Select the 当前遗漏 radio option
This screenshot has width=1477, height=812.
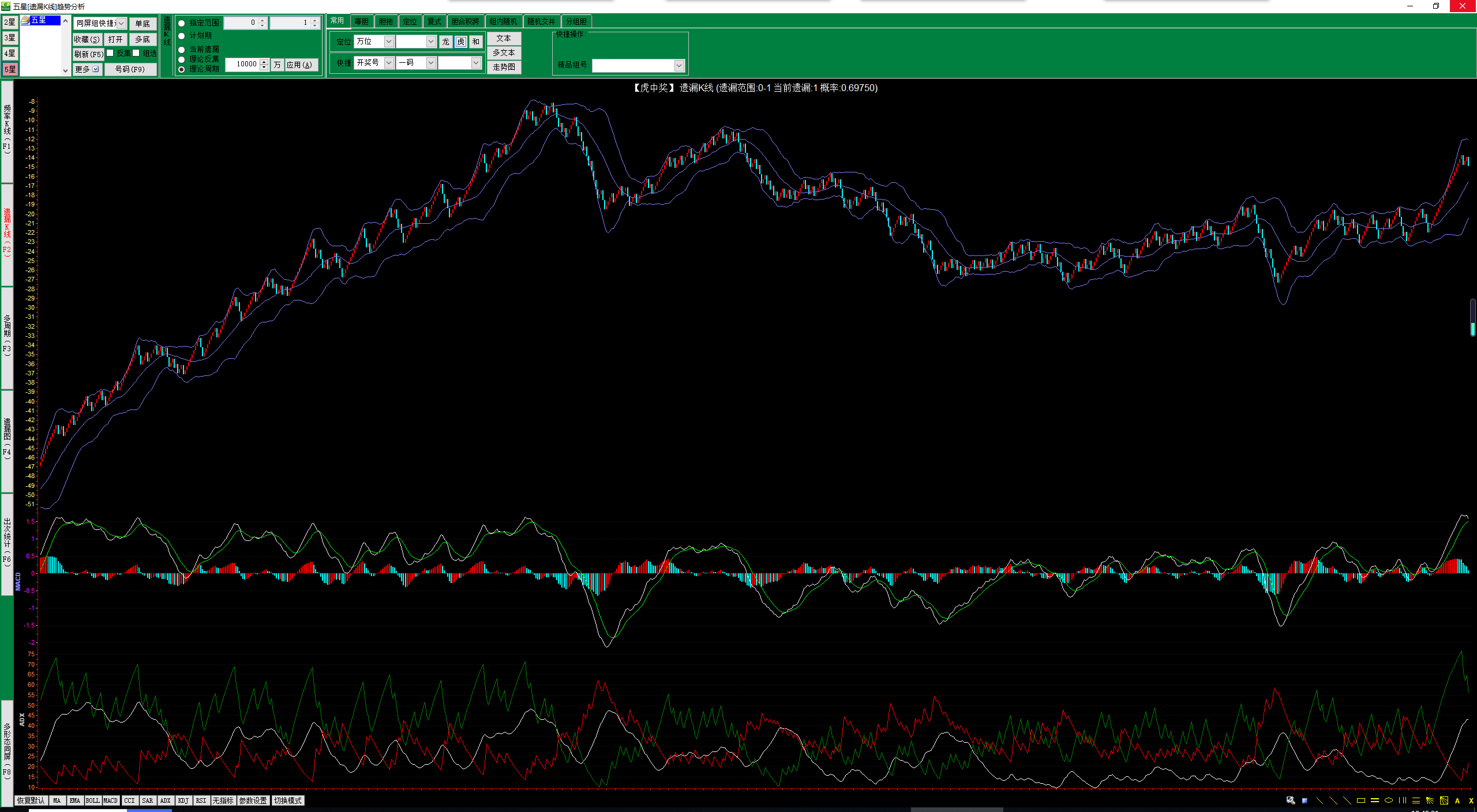coord(182,50)
